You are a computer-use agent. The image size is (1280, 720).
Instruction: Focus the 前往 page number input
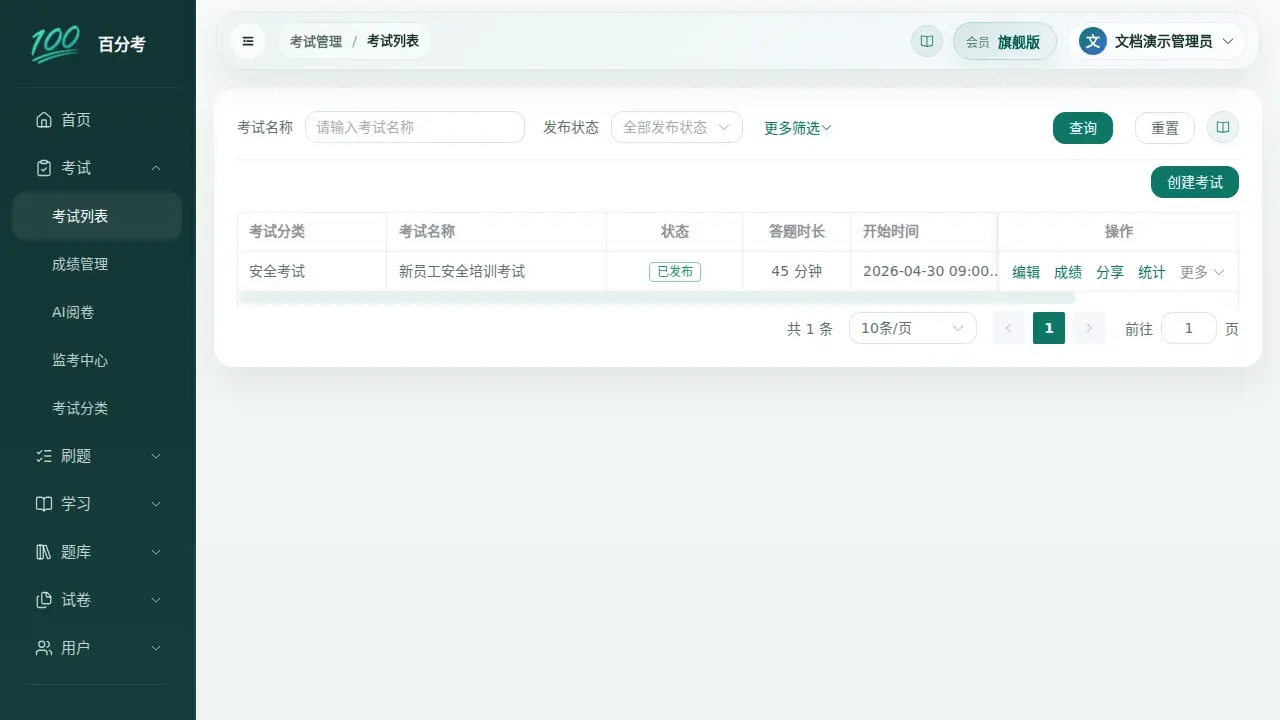(1189, 328)
